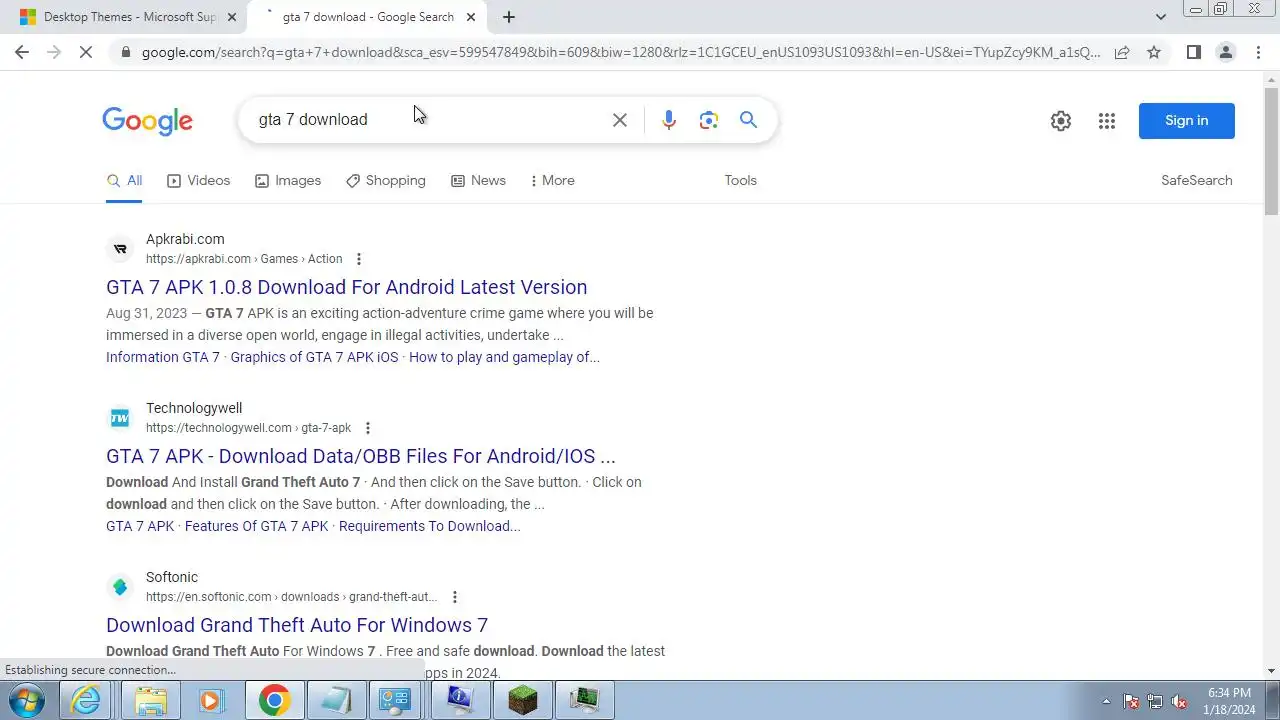Viewport: 1280px width, 720px height.
Task: Bookmark this page with the star icon
Action: (1154, 52)
